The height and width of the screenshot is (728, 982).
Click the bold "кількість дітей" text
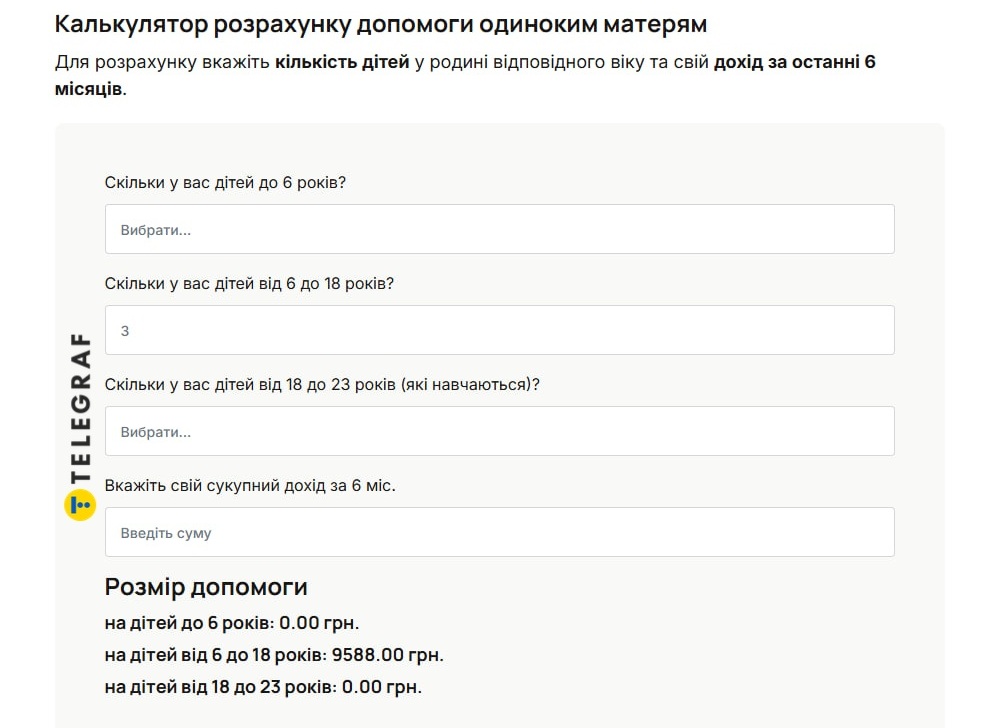[342, 62]
